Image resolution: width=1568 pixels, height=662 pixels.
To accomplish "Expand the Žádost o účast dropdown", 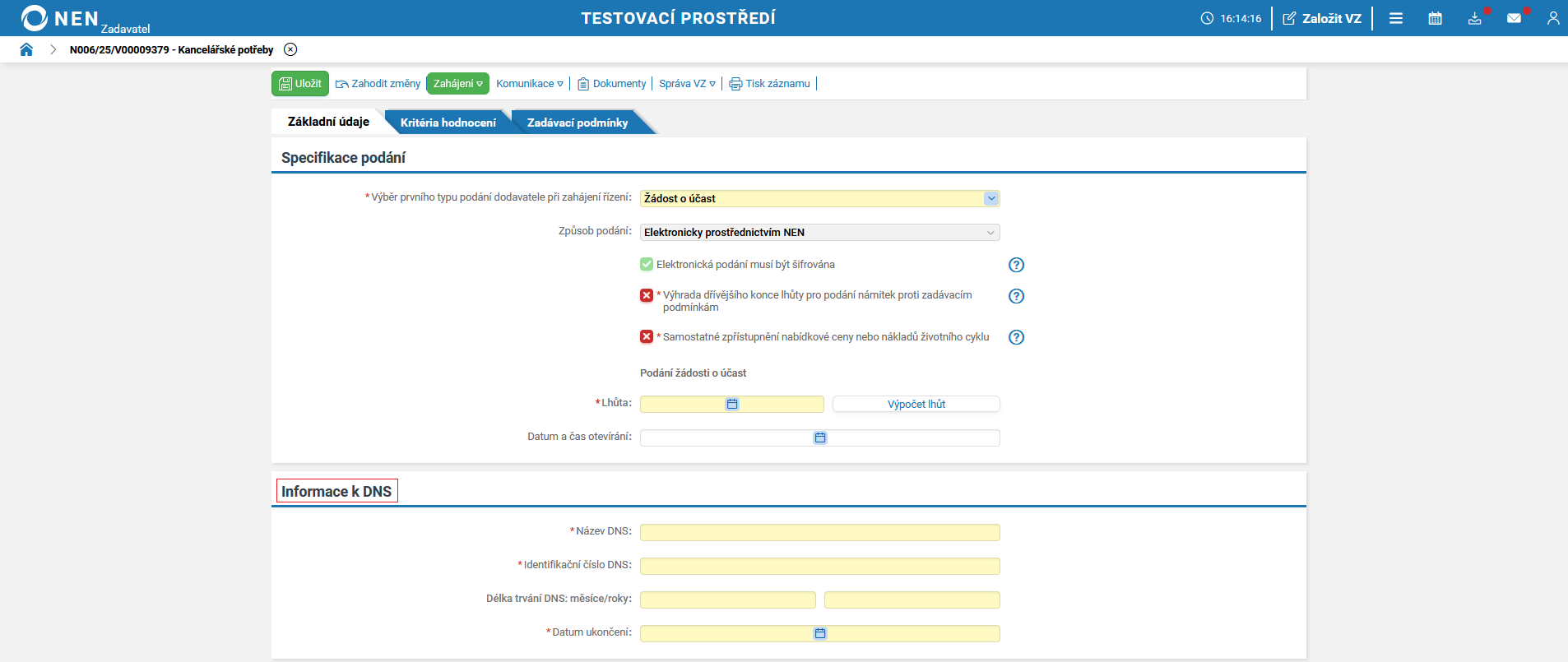I will point(991,198).
